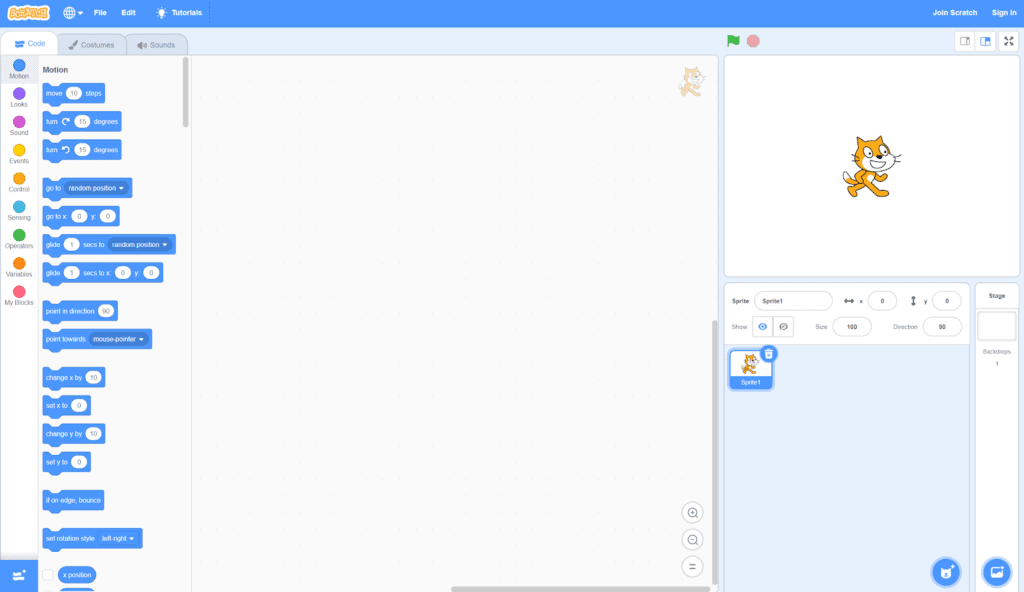The width and height of the screenshot is (1024, 592).
Task: Click the green flag to run
Action: point(733,41)
